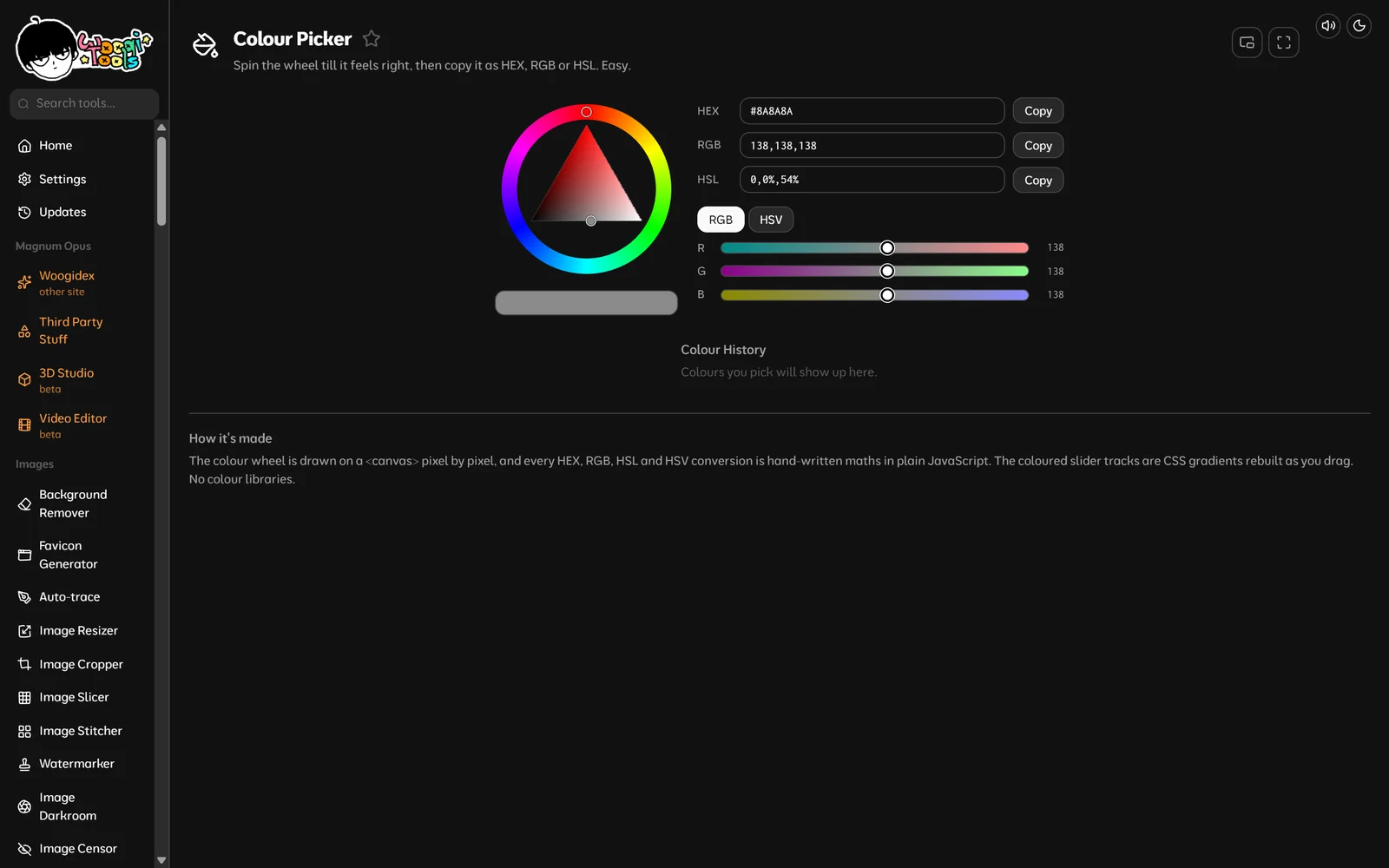Click the Watermarker stamp icon
The height and width of the screenshot is (868, 1389).
[24, 764]
